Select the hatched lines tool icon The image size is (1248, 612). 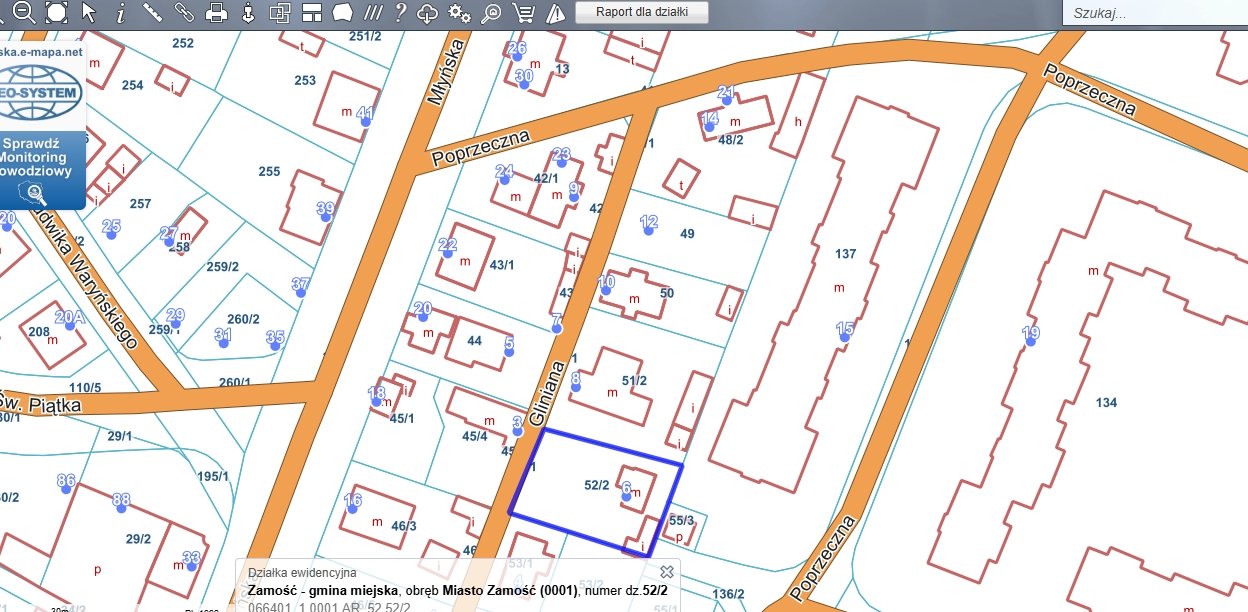(x=372, y=13)
